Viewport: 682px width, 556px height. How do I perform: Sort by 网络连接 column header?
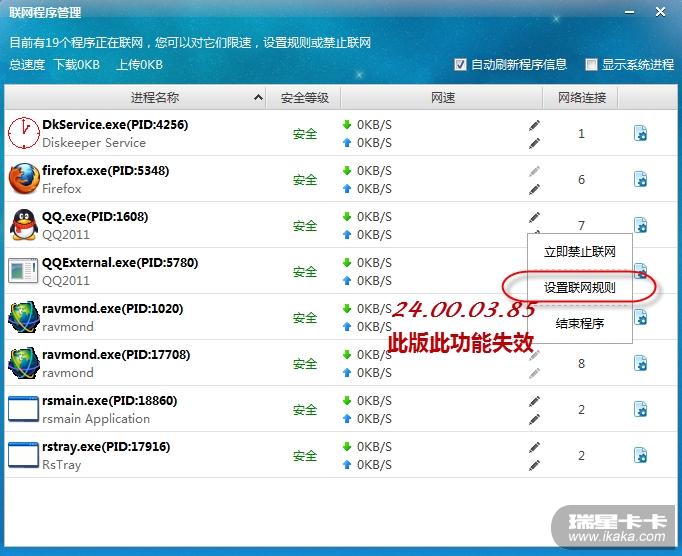pos(582,97)
